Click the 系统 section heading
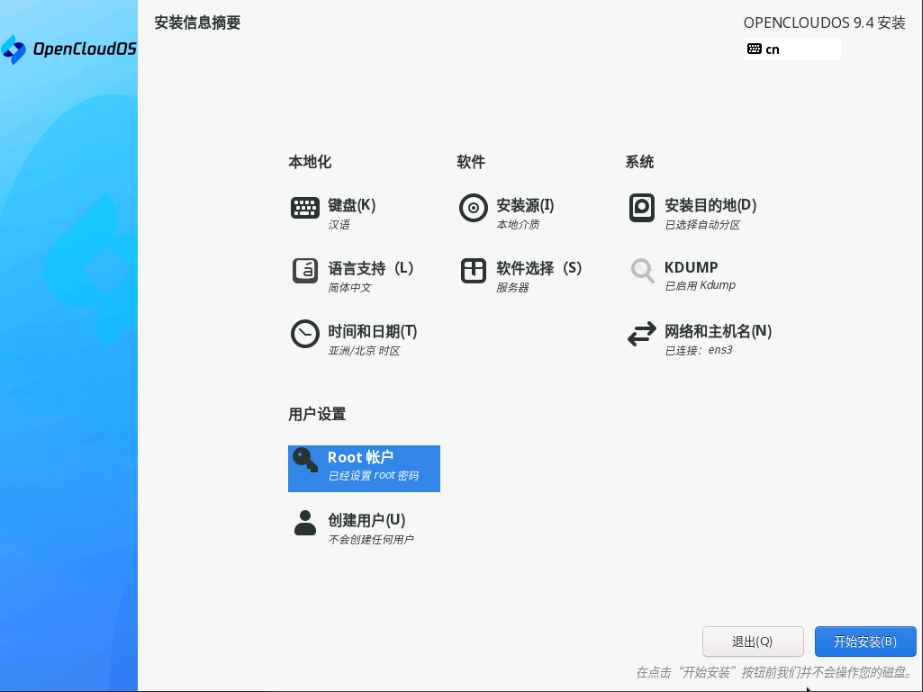The height and width of the screenshot is (692, 923). click(639, 162)
